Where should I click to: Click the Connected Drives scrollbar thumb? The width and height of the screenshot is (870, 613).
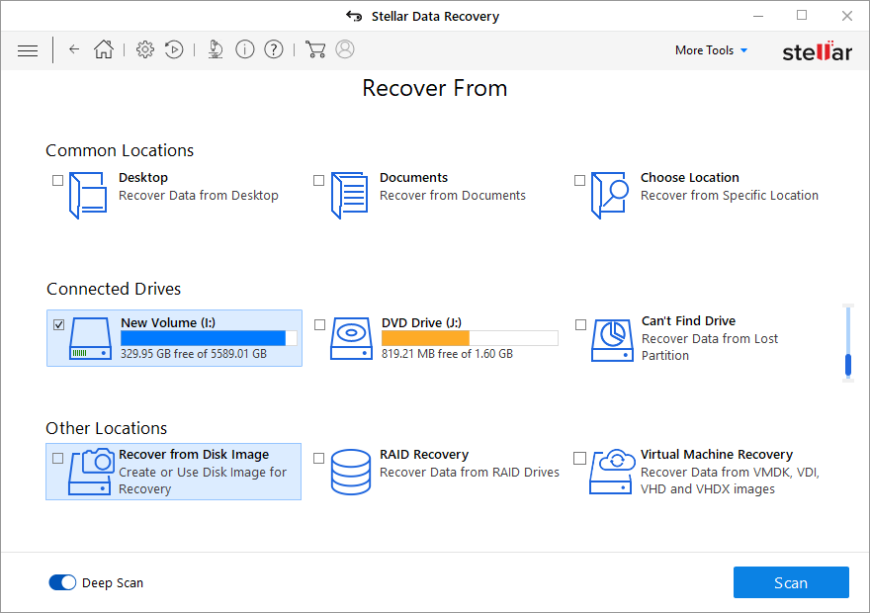pyautogui.click(x=848, y=365)
